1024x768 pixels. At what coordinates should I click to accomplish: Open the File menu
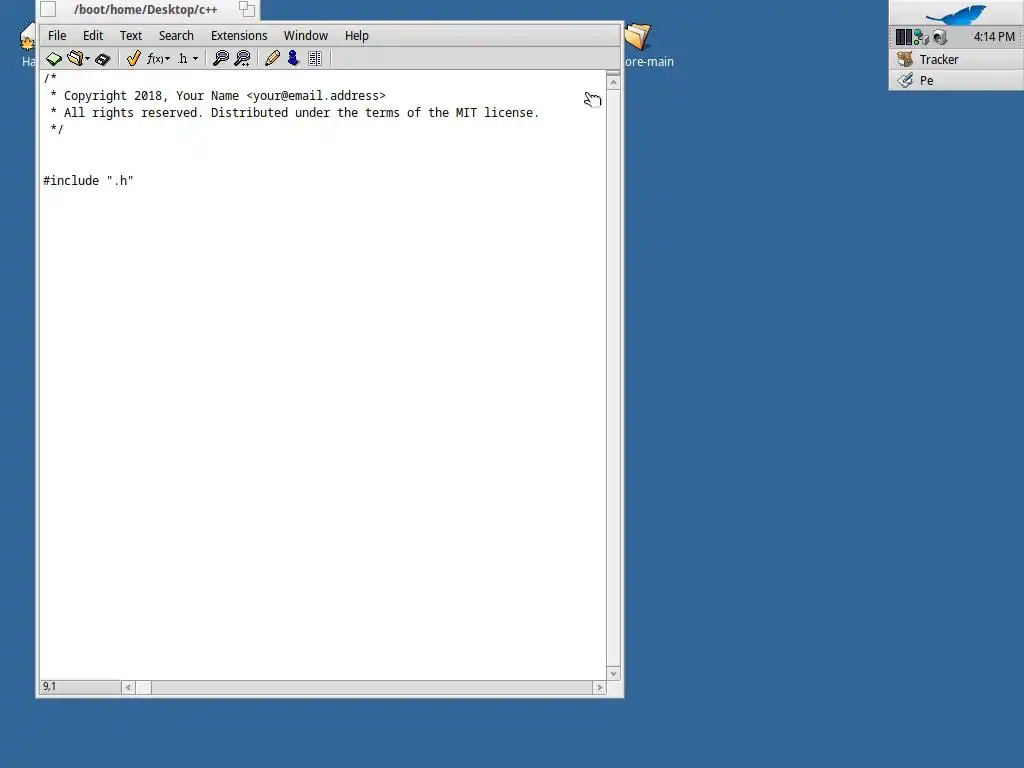click(57, 35)
